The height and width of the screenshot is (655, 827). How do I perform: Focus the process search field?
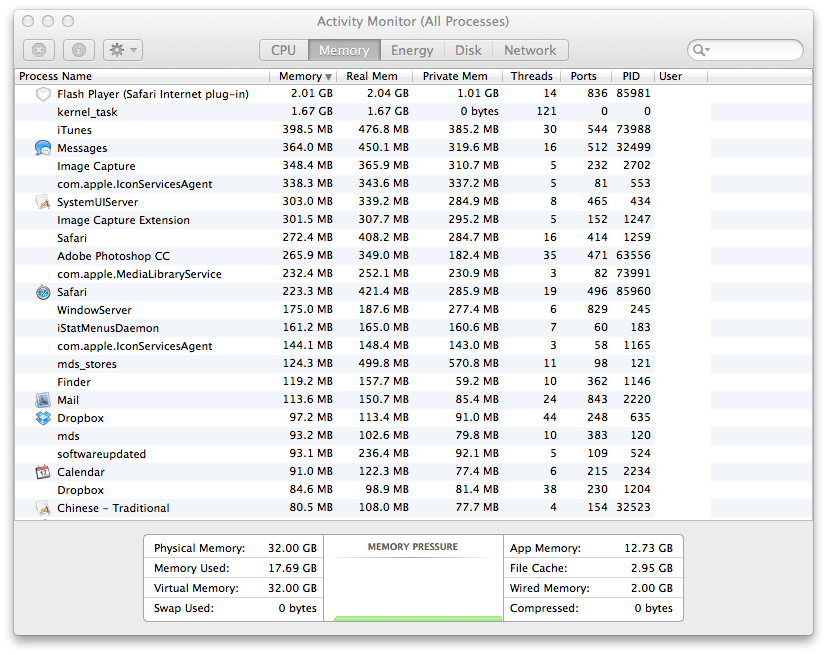pos(745,50)
